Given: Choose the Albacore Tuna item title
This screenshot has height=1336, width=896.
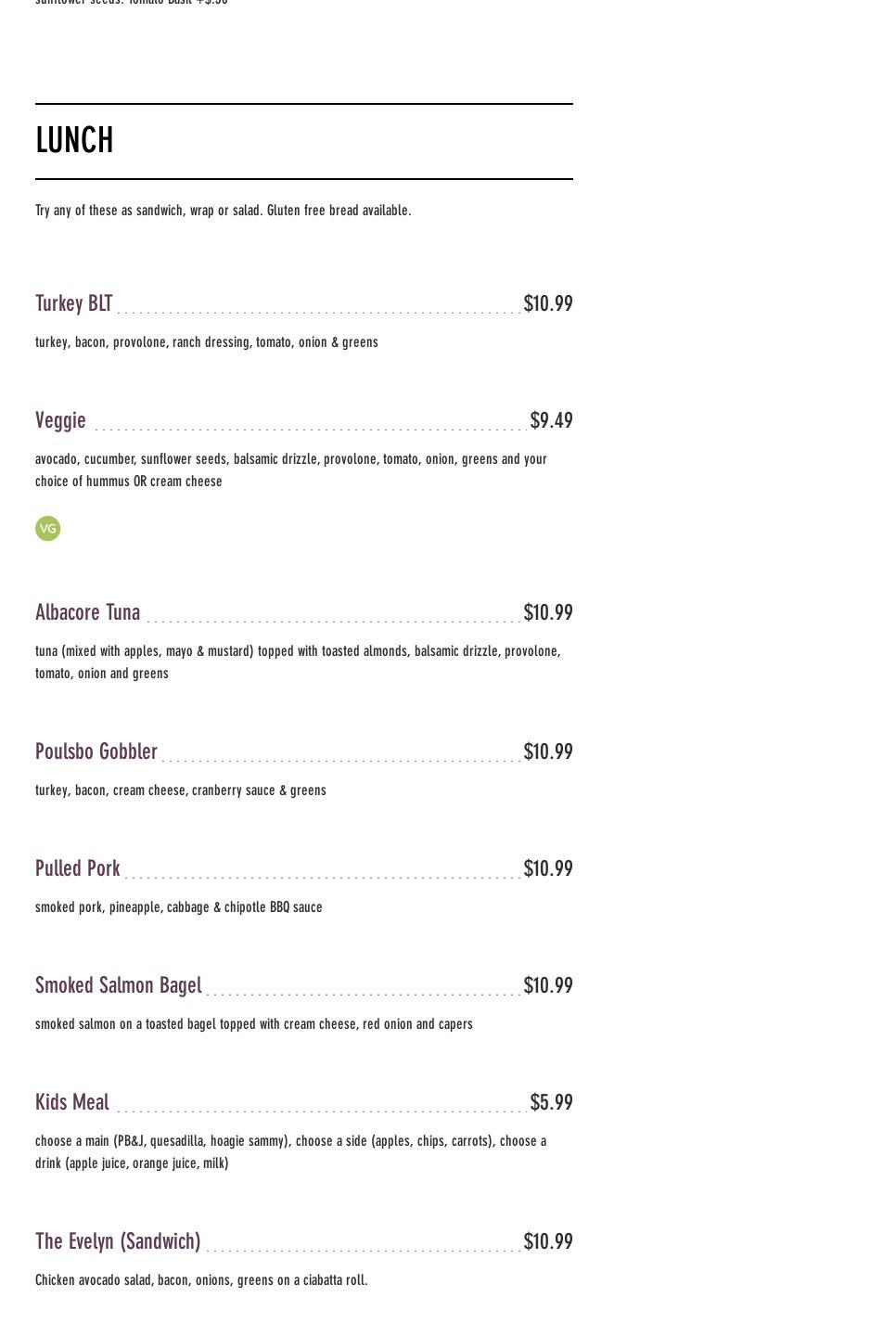Looking at the screenshot, I should tap(88, 613).
